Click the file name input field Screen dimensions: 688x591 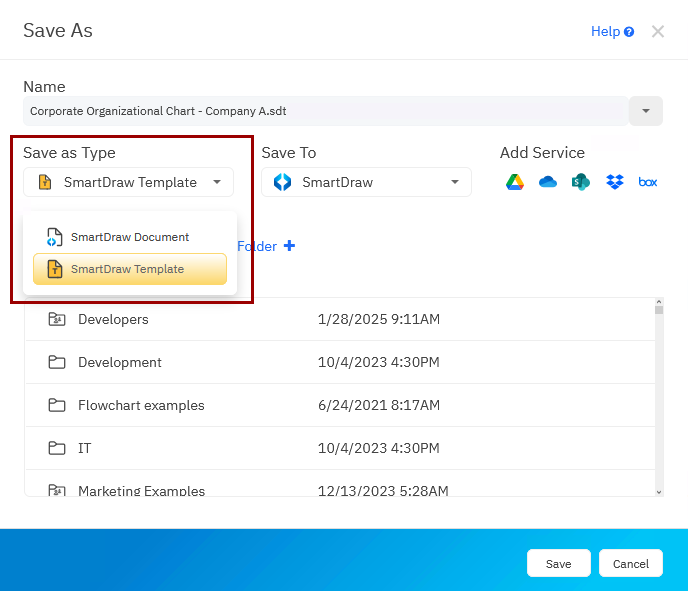[325, 111]
